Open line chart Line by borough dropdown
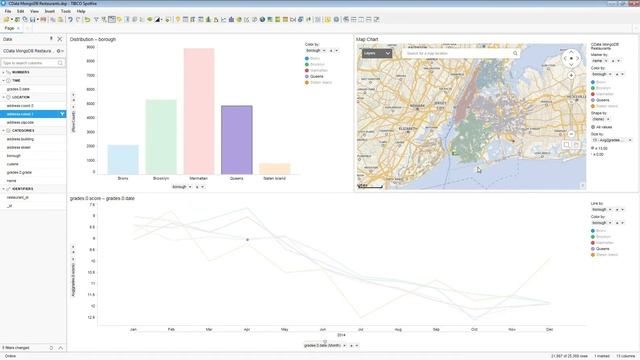640x360 pixels. [x=602, y=209]
